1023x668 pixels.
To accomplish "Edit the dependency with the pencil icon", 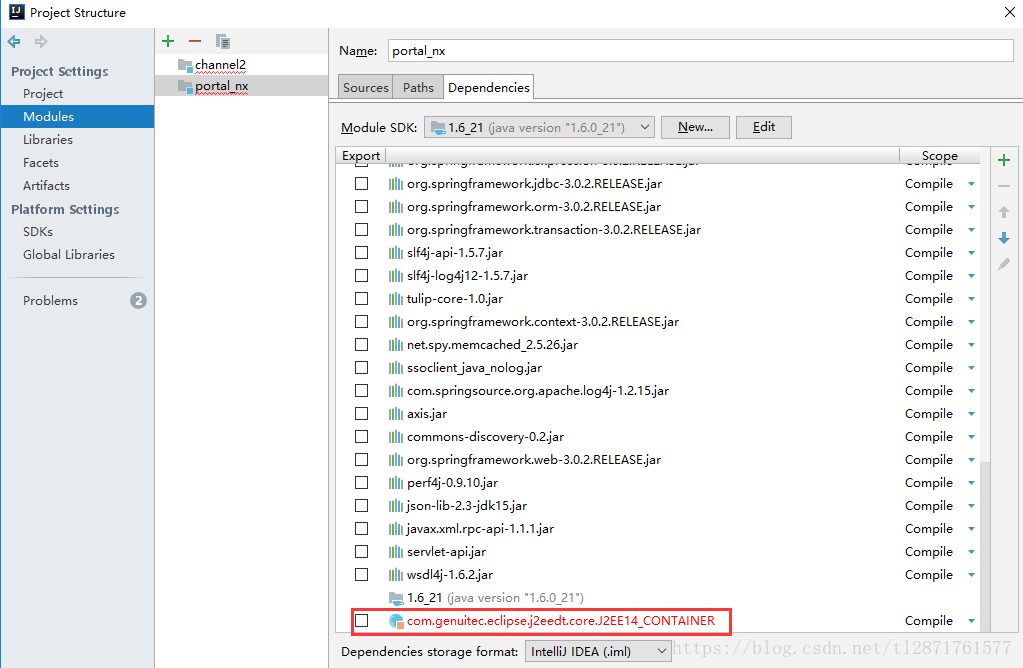I will 1004,264.
